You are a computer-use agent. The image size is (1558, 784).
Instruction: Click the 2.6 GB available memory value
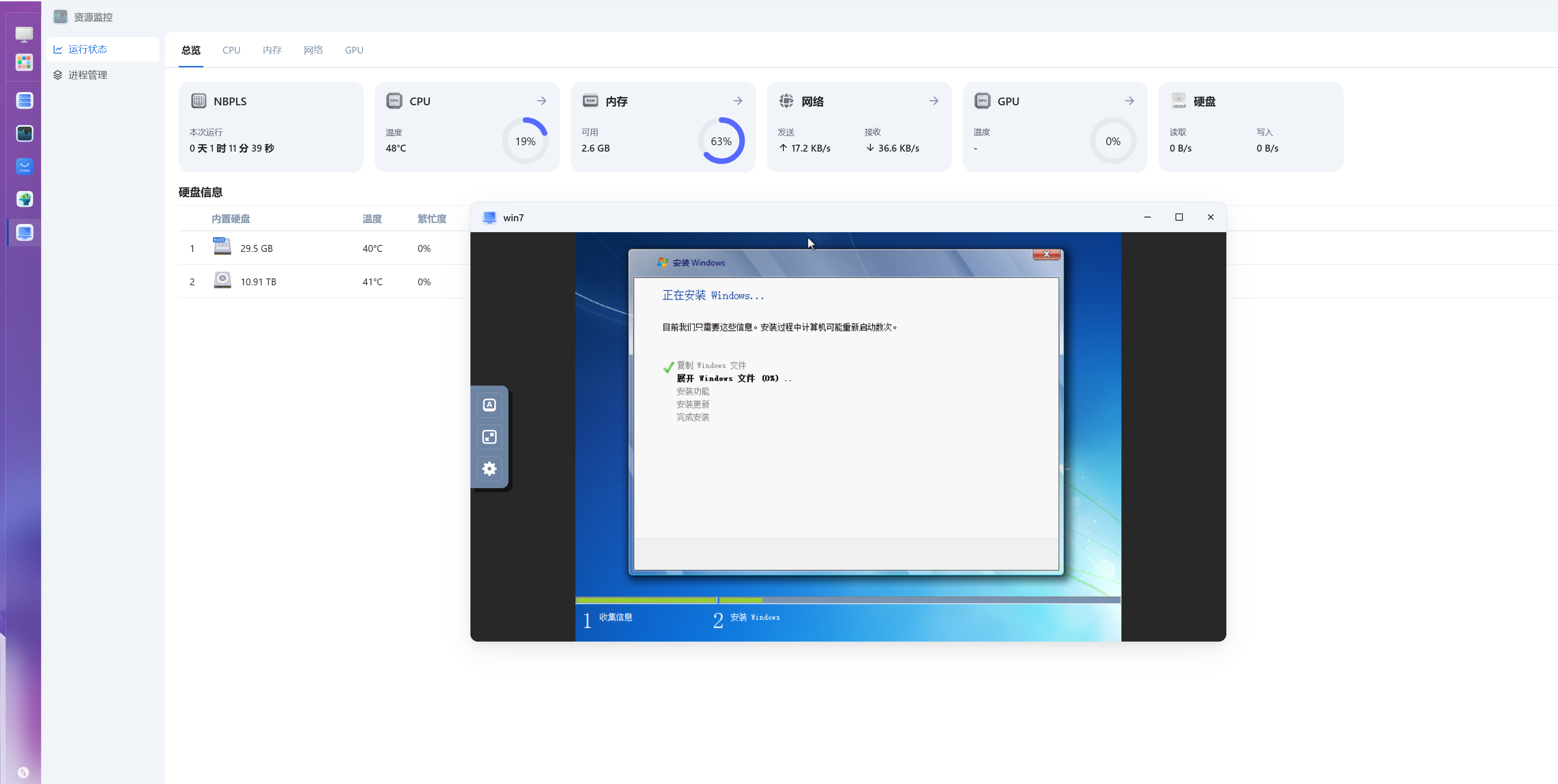point(595,148)
